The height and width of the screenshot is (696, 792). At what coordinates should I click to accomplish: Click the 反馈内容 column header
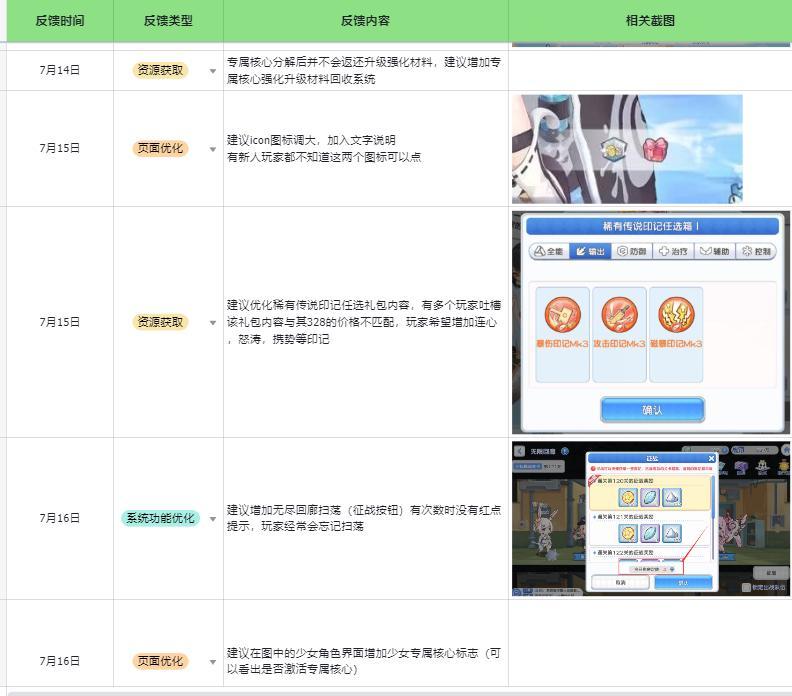tap(365, 20)
